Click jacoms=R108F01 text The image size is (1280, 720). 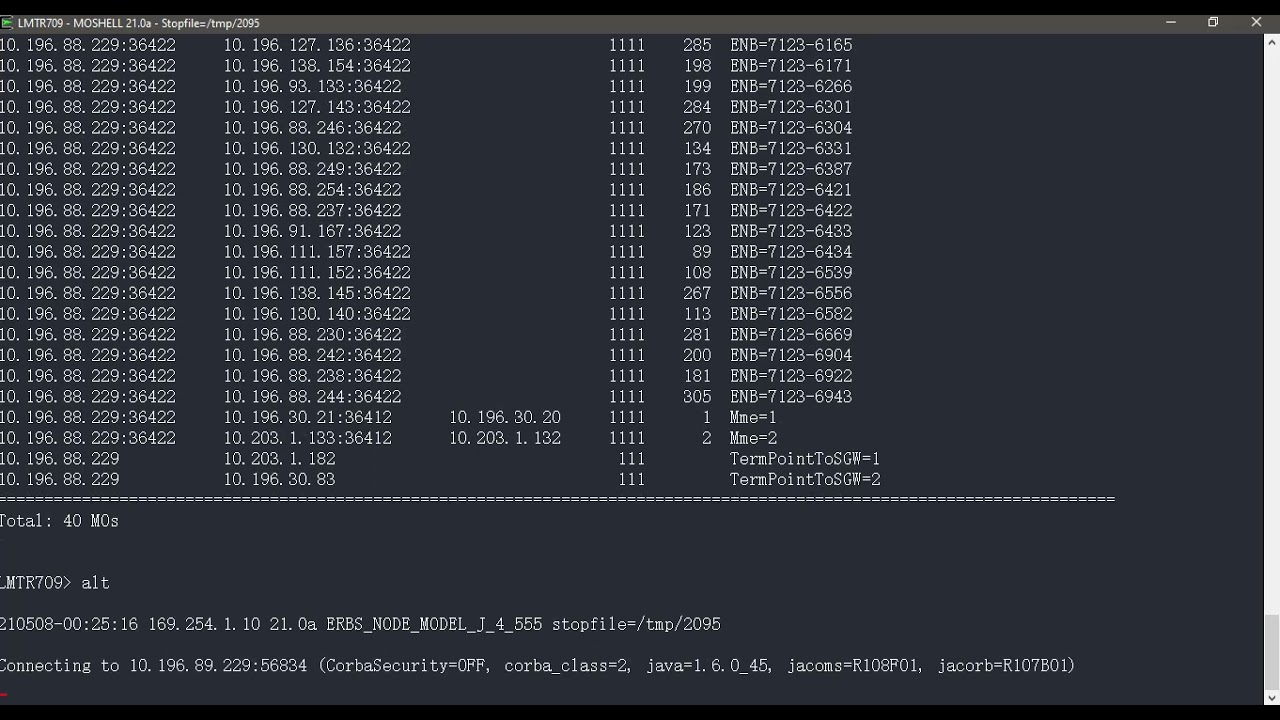tap(855, 665)
